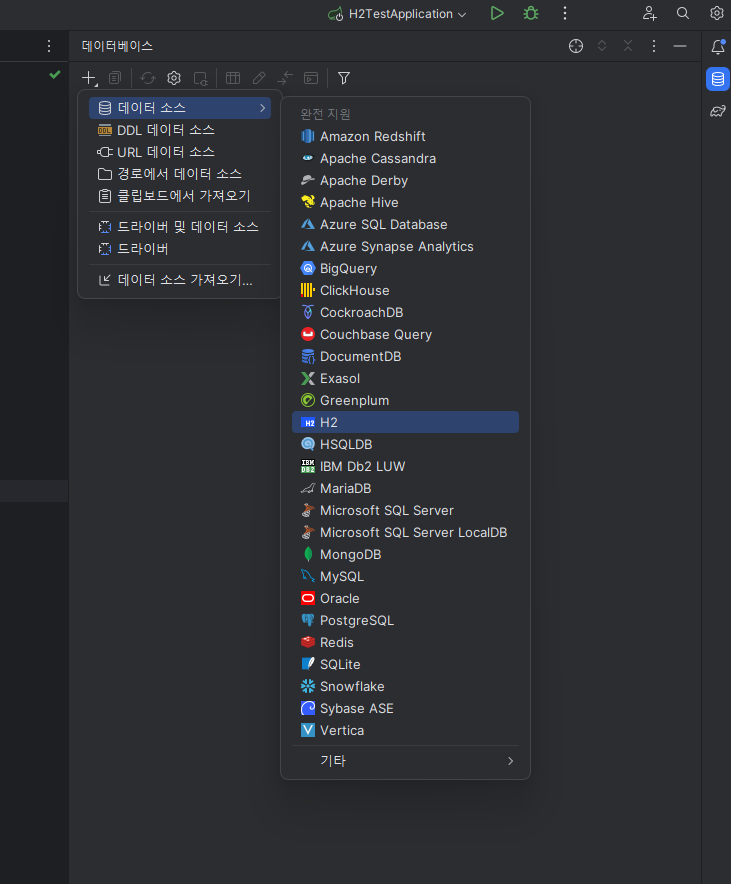This screenshot has height=884, width=731.
Task: Click the Debug bug icon
Action: [x=531, y=14]
